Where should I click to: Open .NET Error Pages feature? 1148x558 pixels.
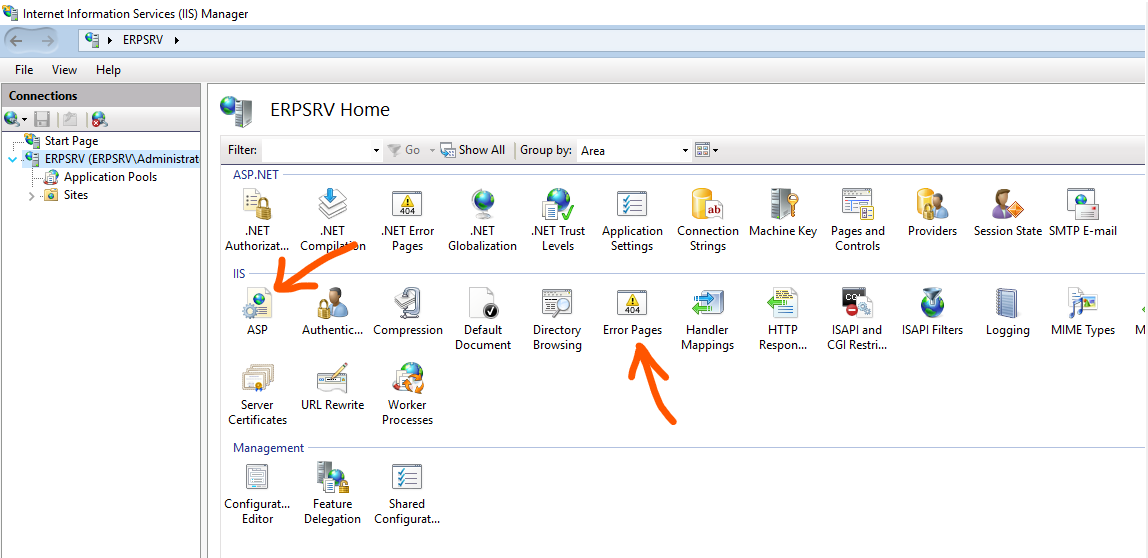pyautogui.click(x=407, y=220)
